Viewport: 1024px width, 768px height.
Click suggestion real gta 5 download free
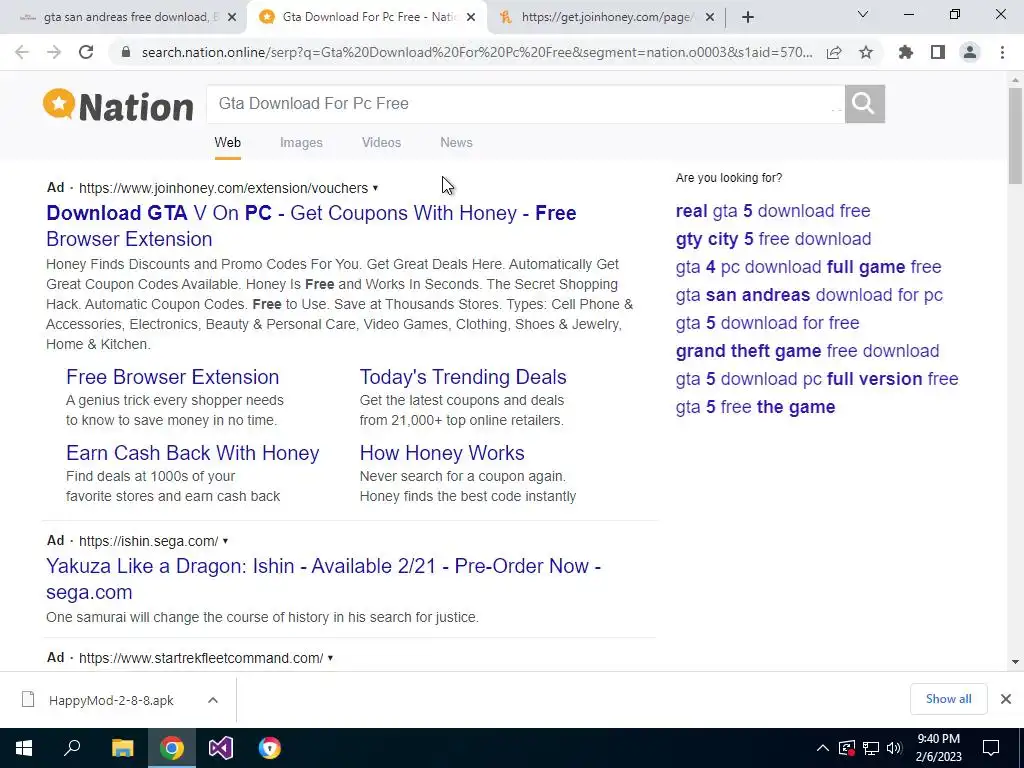[x=773, y=211]
